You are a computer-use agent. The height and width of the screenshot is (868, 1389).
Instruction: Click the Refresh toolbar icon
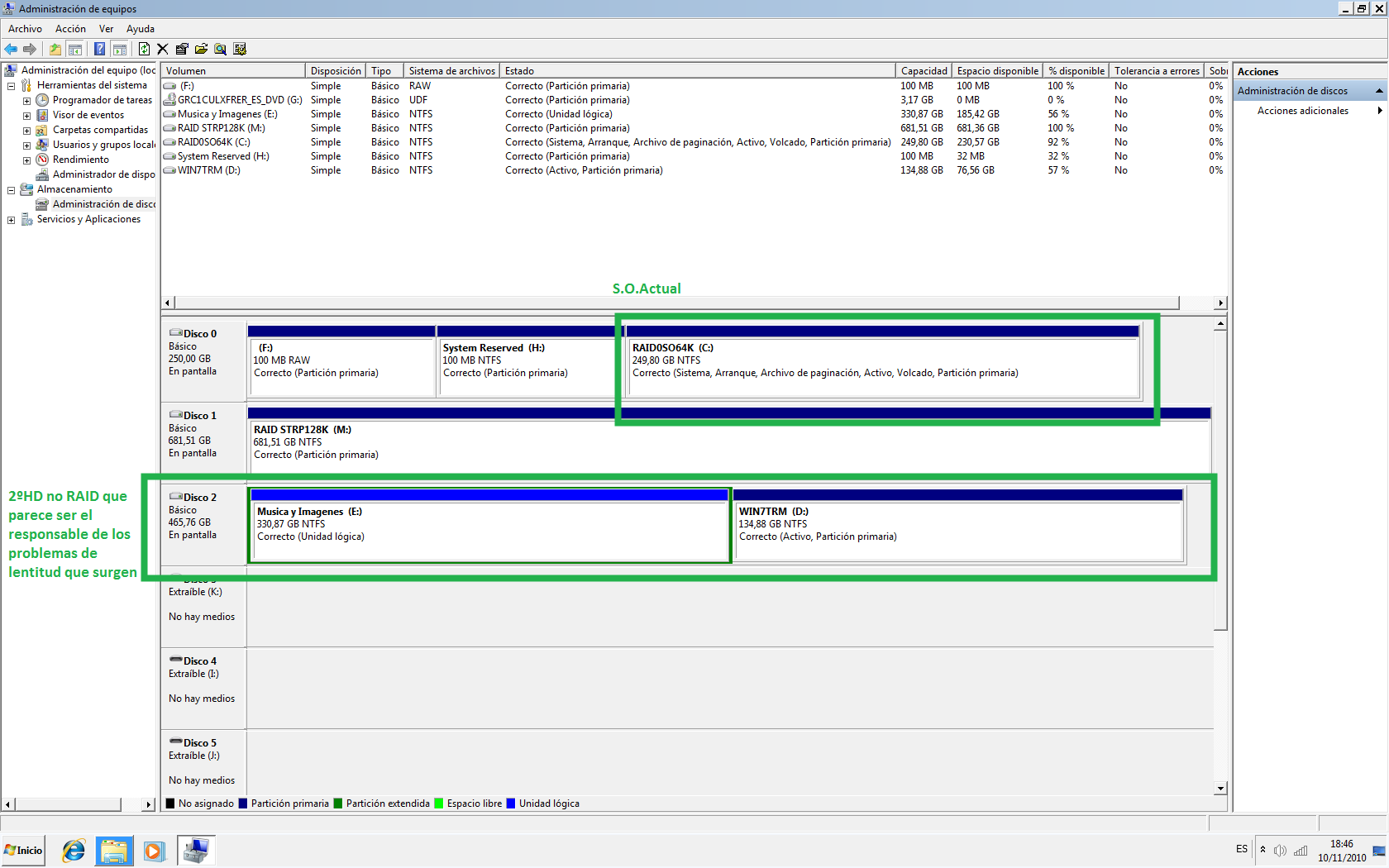click(x=144, y=50)
